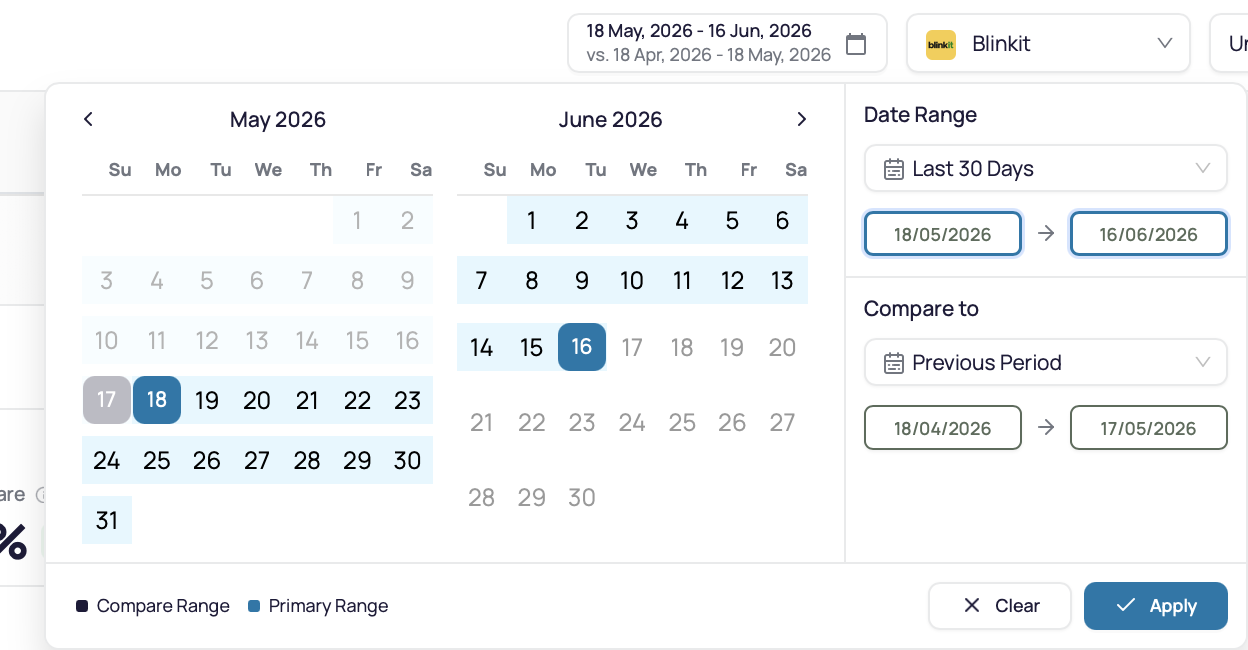Click calendar icon beside Previous Period
The width and height of the screenshot is (1248, 650).
pos(894,363)
